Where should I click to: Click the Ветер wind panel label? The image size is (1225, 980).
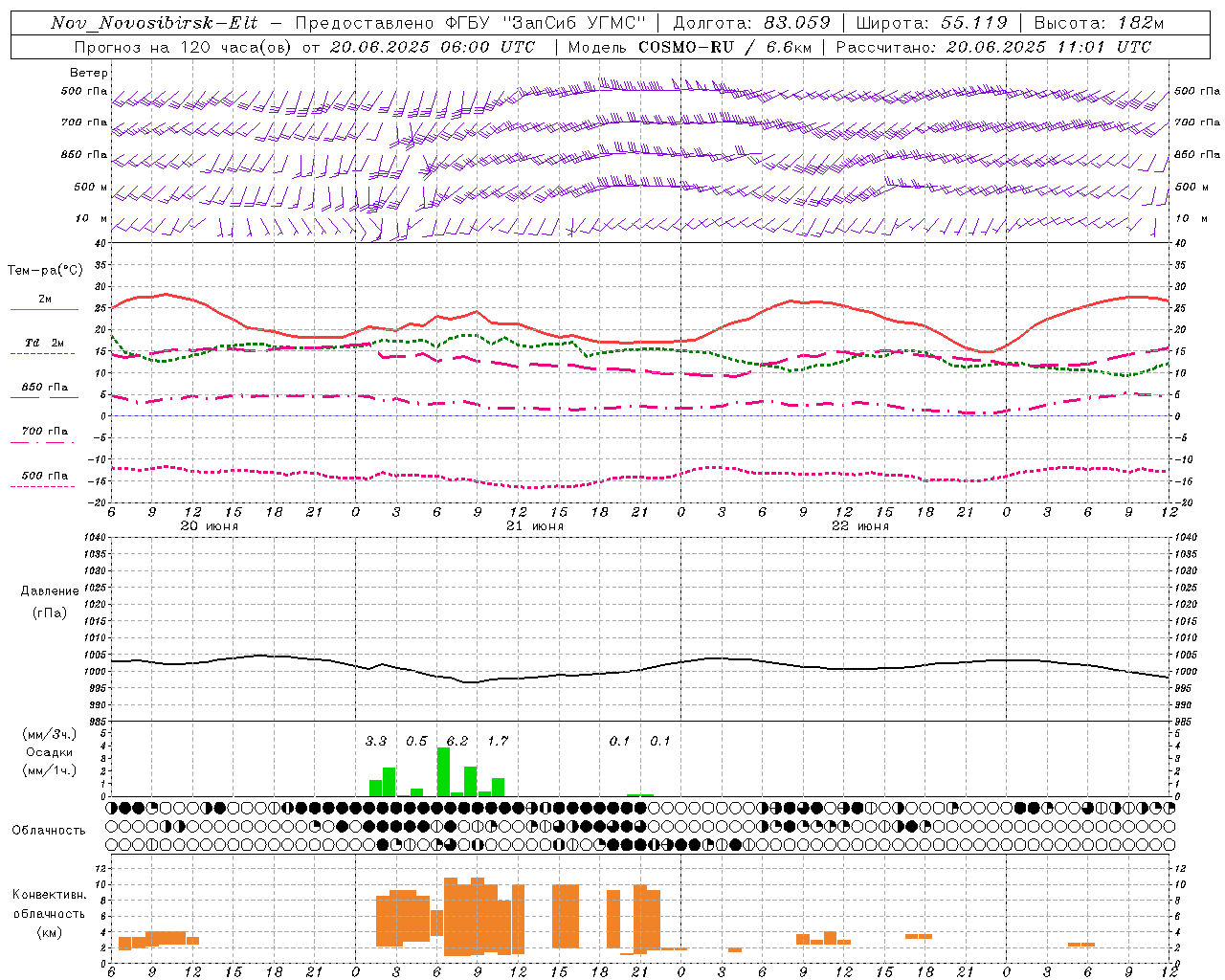click(88, 73)
